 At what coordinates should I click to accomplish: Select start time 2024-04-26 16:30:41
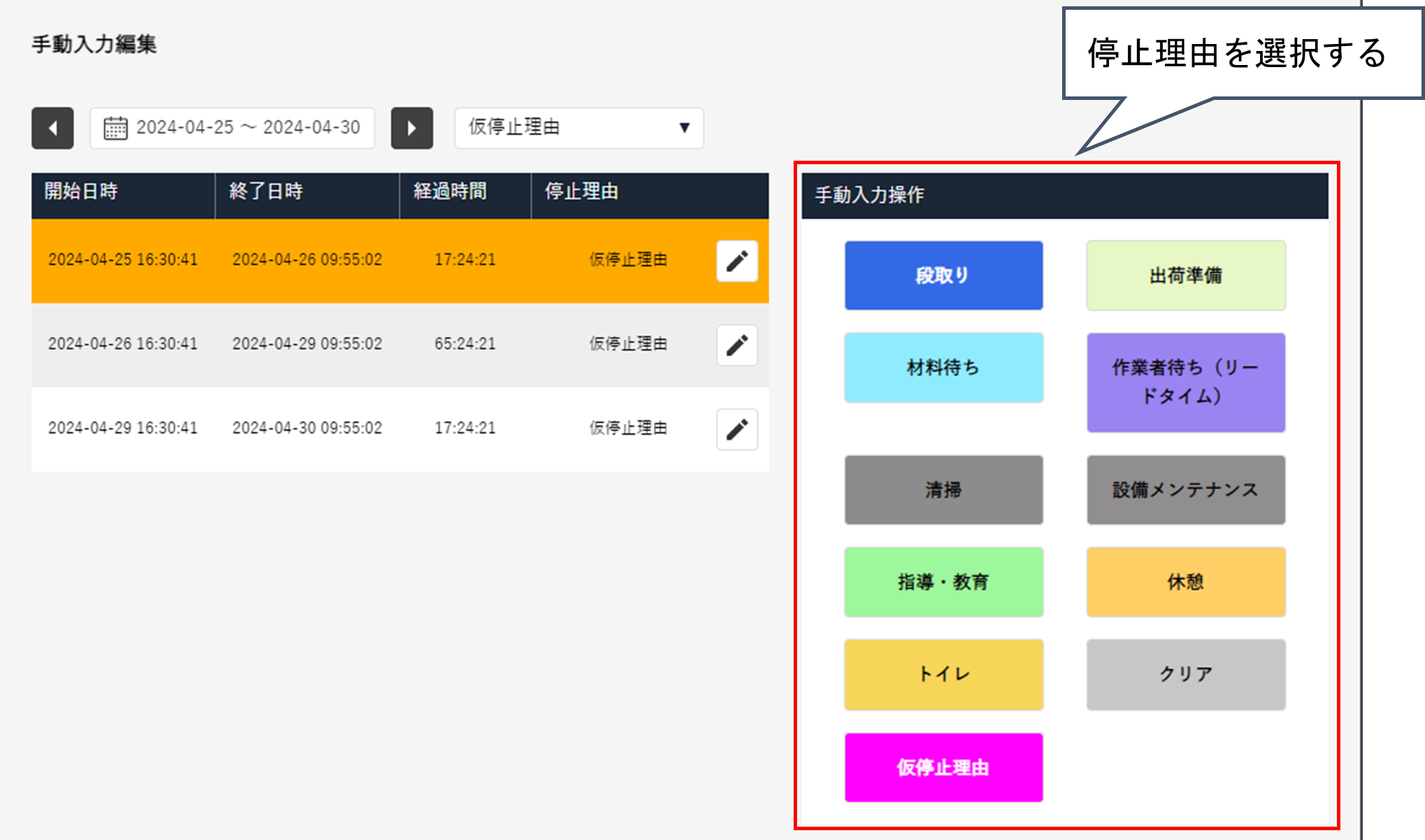(x=123, y=344)
